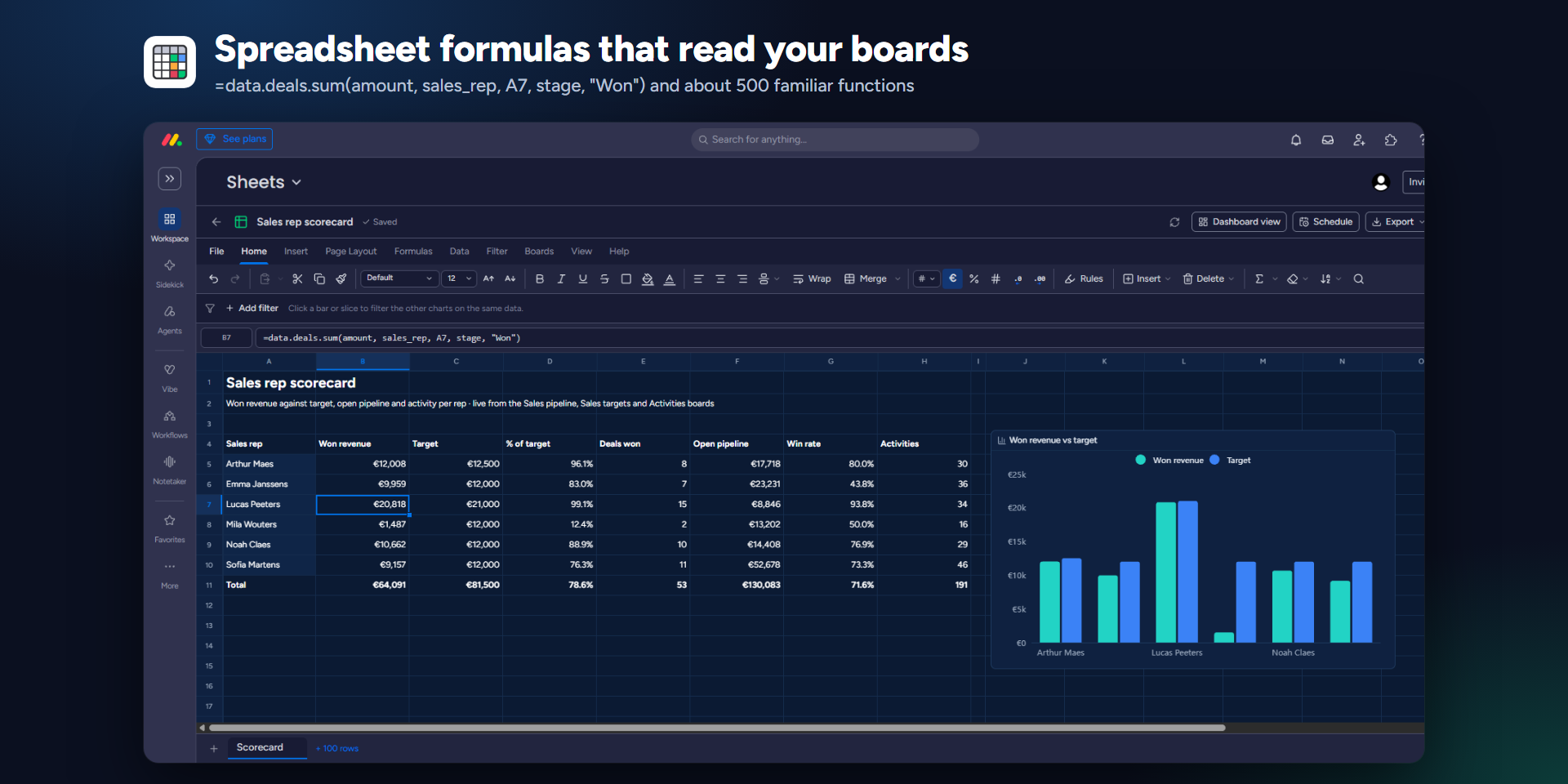Click + 100 rows link
1568x784 pixels.
point(337,749)
